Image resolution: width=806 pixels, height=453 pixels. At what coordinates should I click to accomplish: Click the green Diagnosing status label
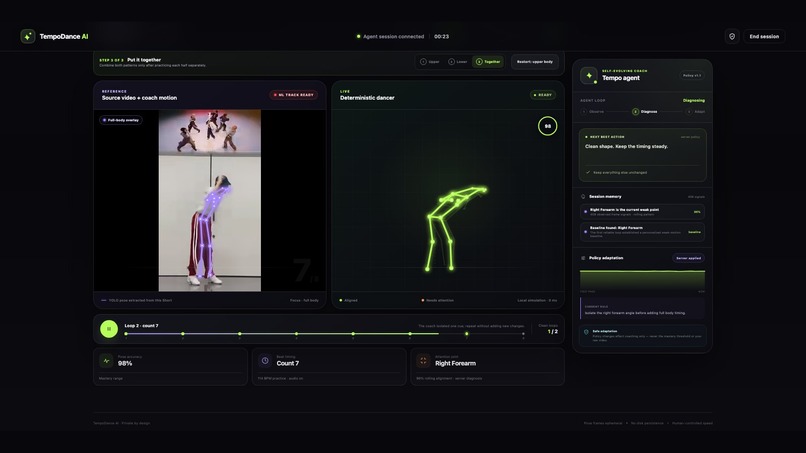pyautogui.click(x=693, y=101)
